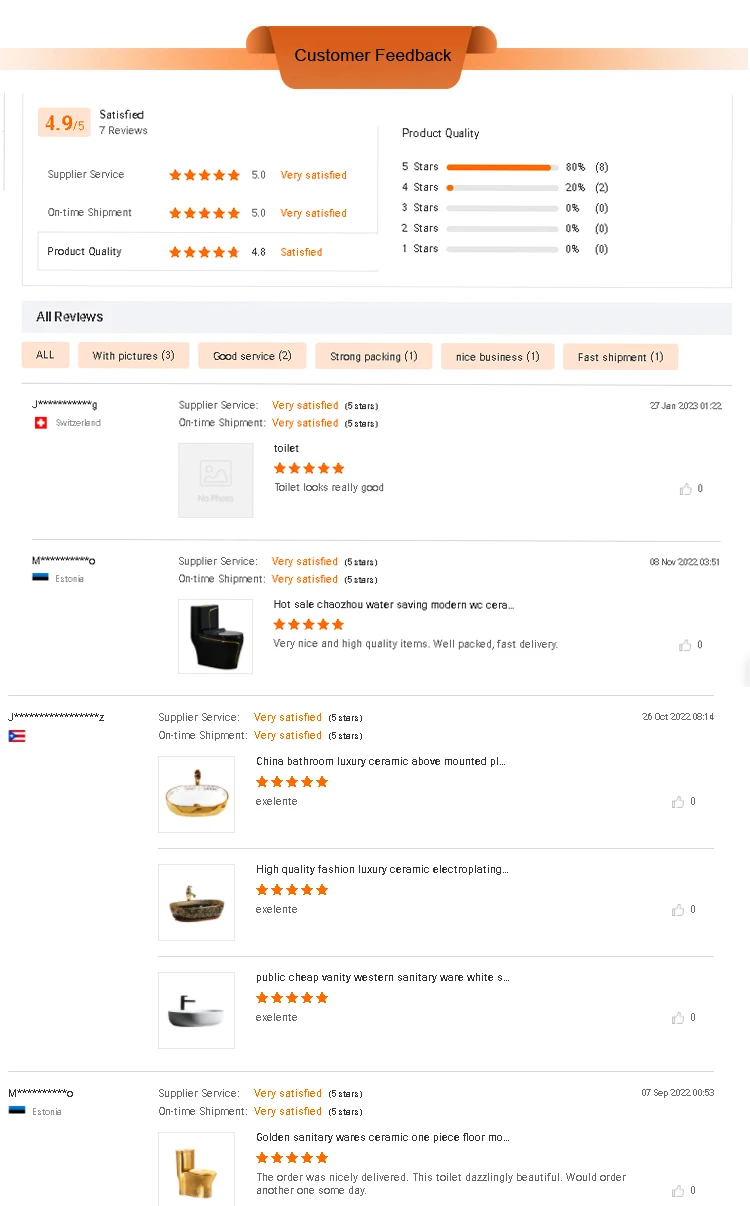This screenshot has height=1206, width=750.
Task: Filter by Strong packing (1)
Action: click(374, 357)
